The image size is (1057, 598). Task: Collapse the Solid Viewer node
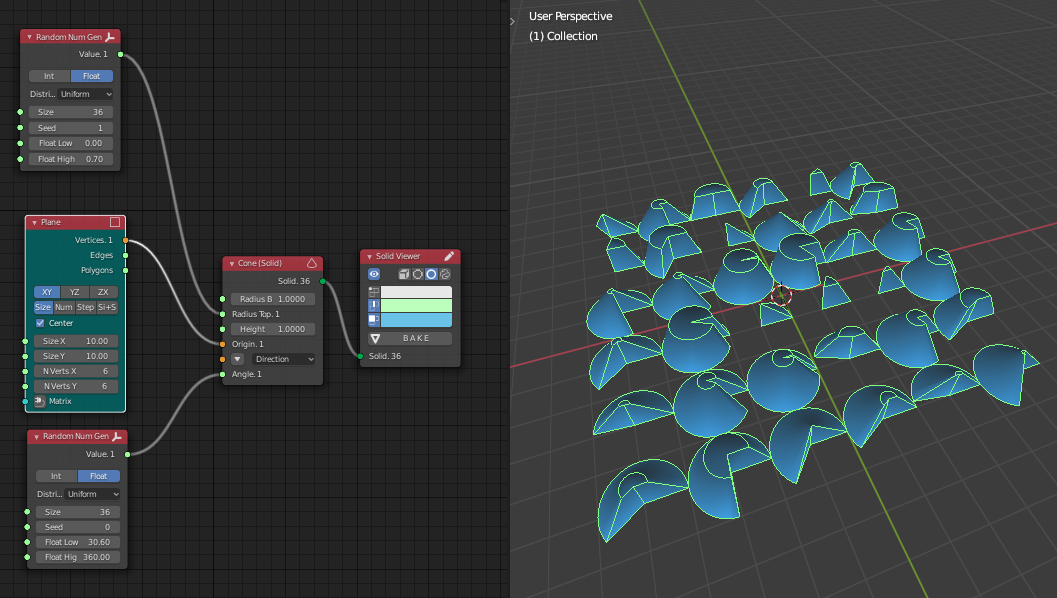pyautogui.click(x=369, y=257)
